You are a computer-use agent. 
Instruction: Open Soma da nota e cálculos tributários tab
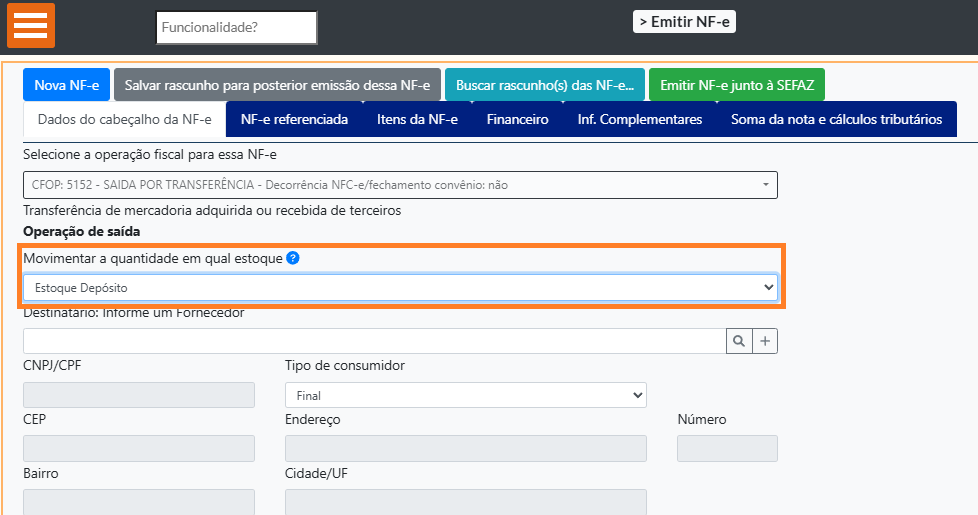pyautogui.click(x=836, y=120)
